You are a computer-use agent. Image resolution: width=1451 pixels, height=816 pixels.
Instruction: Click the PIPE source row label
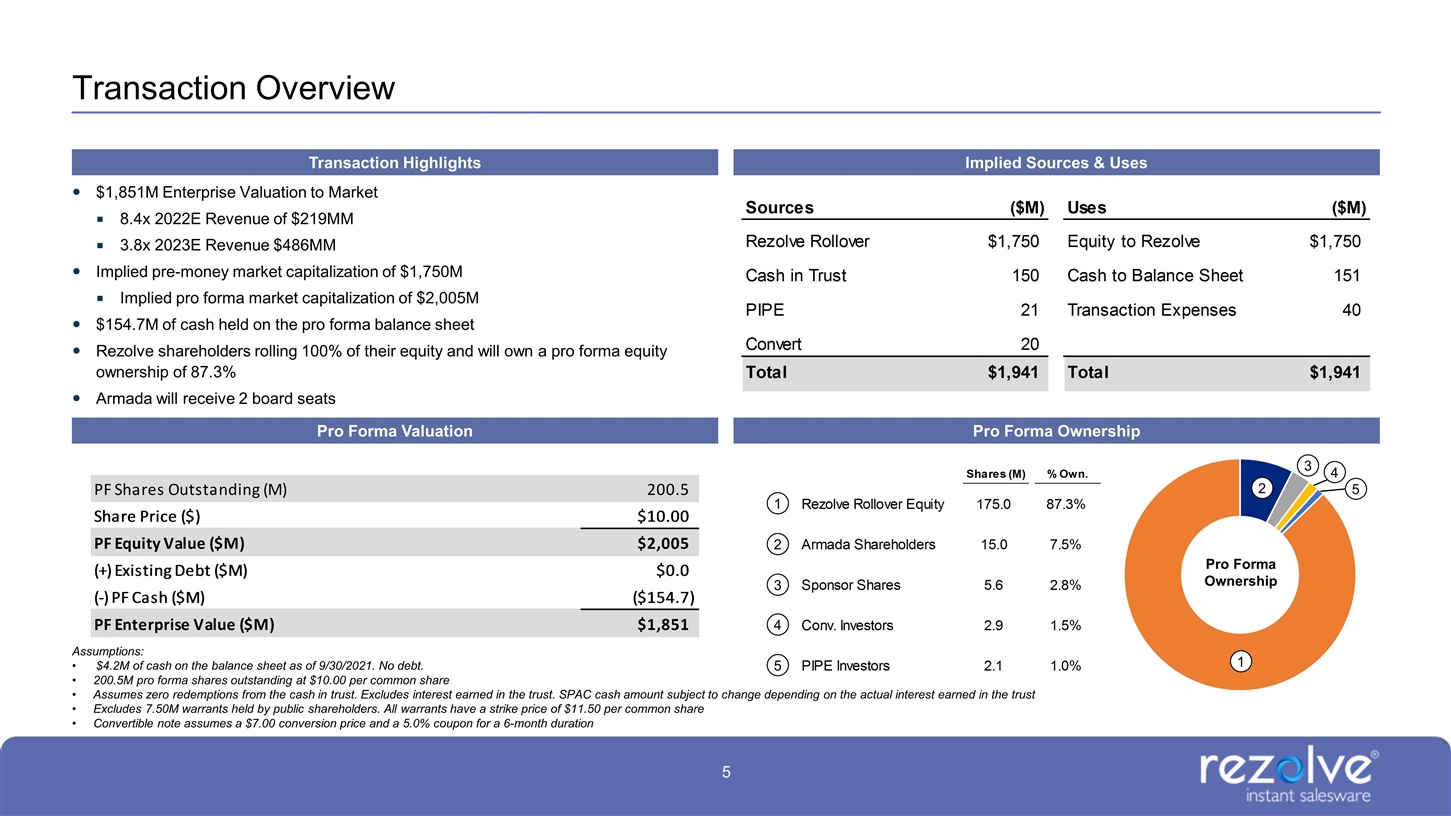point(763,310)
